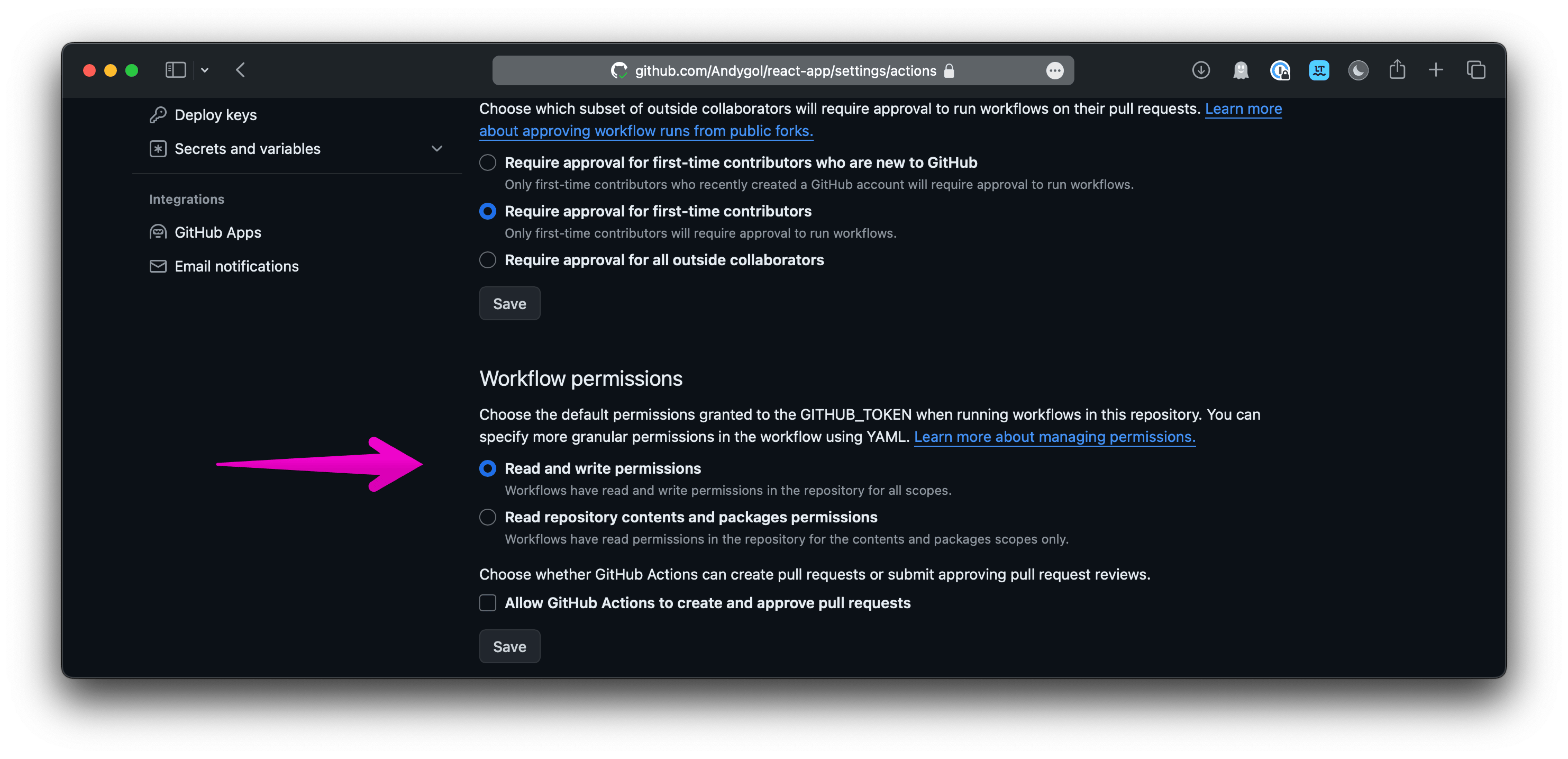Open the LanguageTool extension
Viewport: 1568px width, 759px height.
pos(1319,70)
